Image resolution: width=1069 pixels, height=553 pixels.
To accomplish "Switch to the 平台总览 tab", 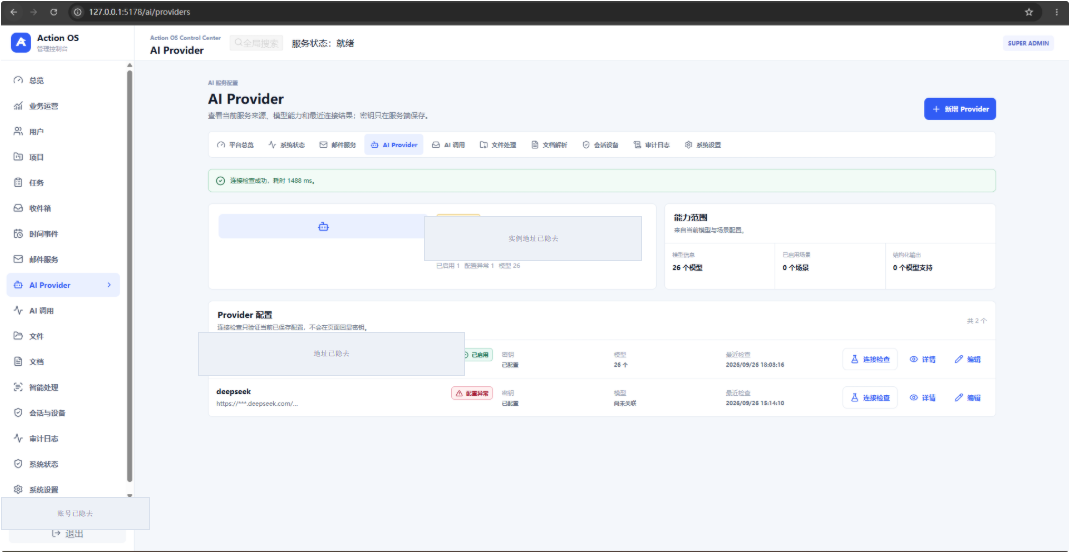I will tap(235, 145).
